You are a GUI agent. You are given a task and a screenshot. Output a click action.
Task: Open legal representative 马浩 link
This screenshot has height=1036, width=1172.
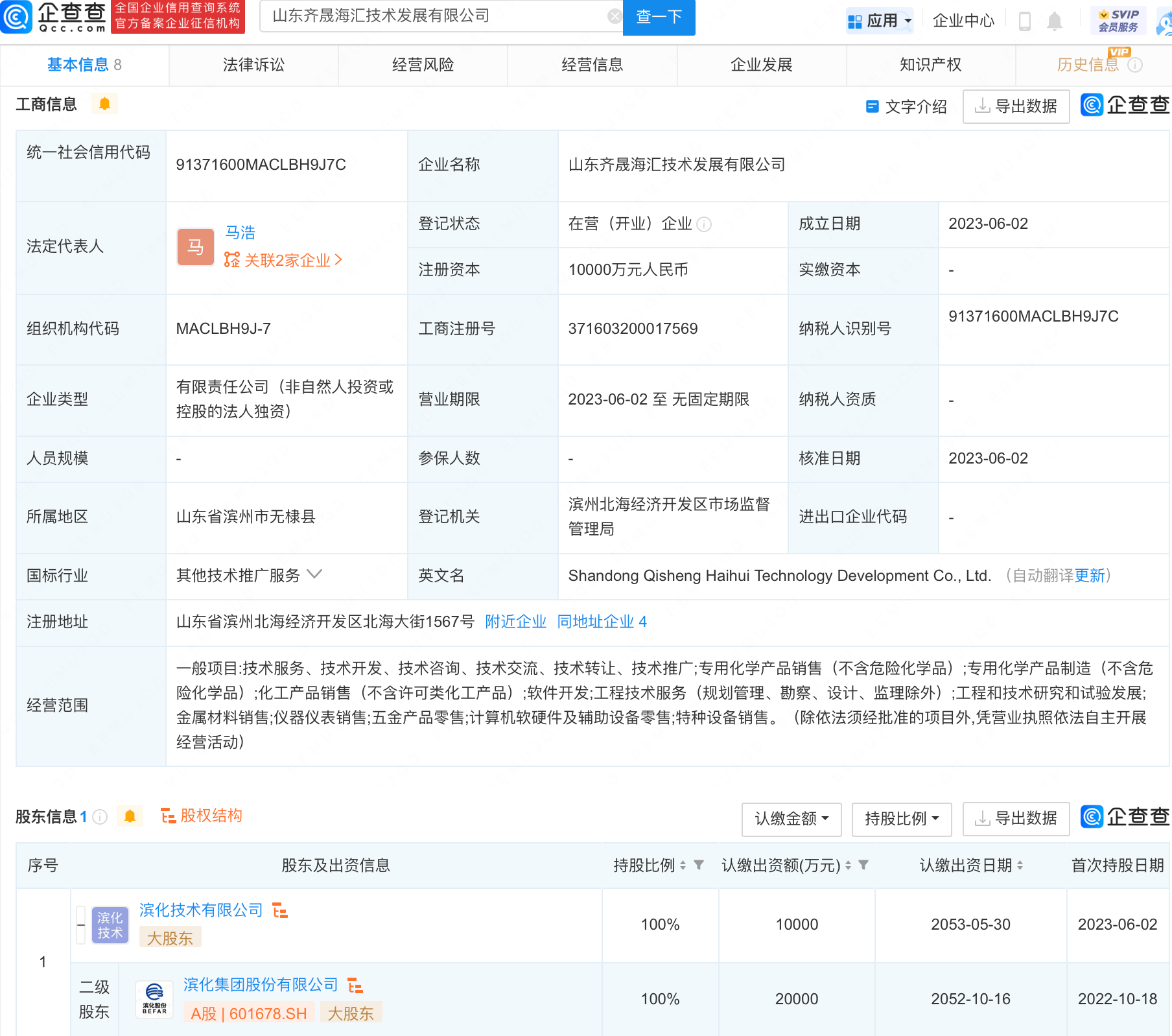pyautogui.click(x=240, y=232)
